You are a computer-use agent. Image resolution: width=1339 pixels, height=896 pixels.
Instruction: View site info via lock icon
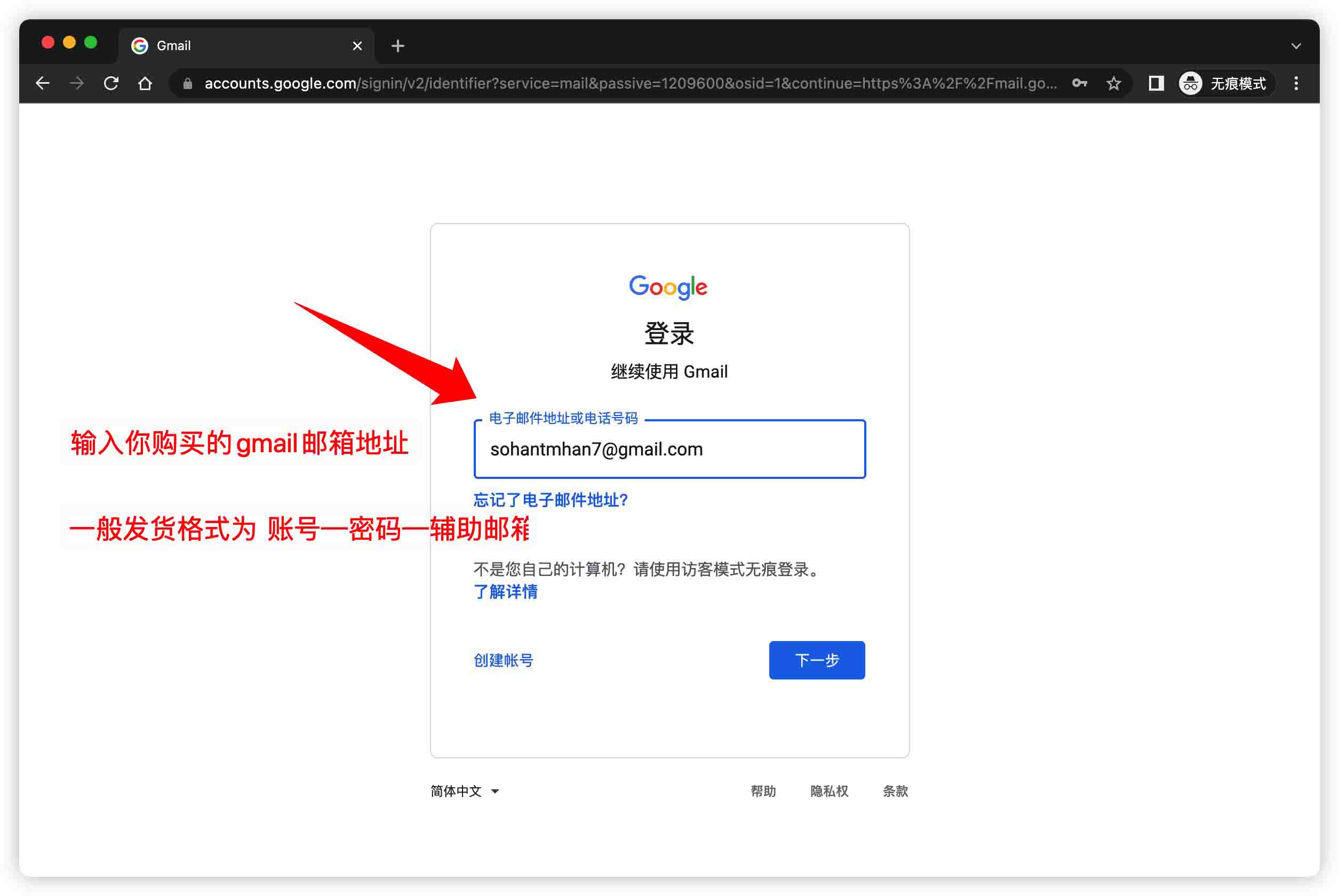[x=187, y=83]
